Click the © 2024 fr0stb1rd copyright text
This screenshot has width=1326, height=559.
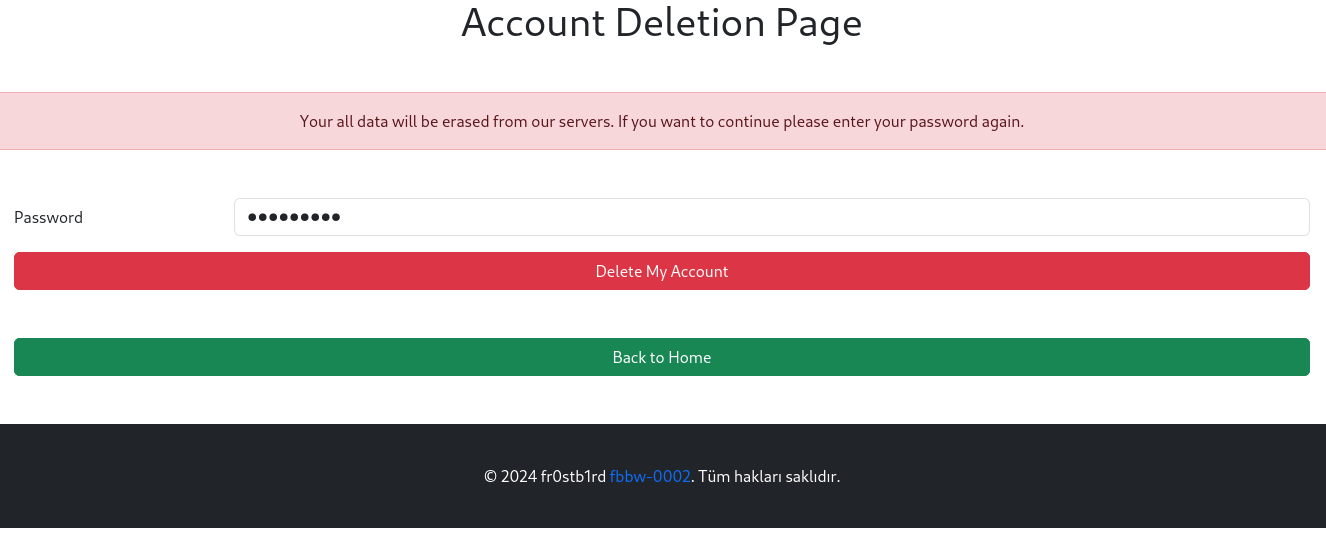coord(544,476)
